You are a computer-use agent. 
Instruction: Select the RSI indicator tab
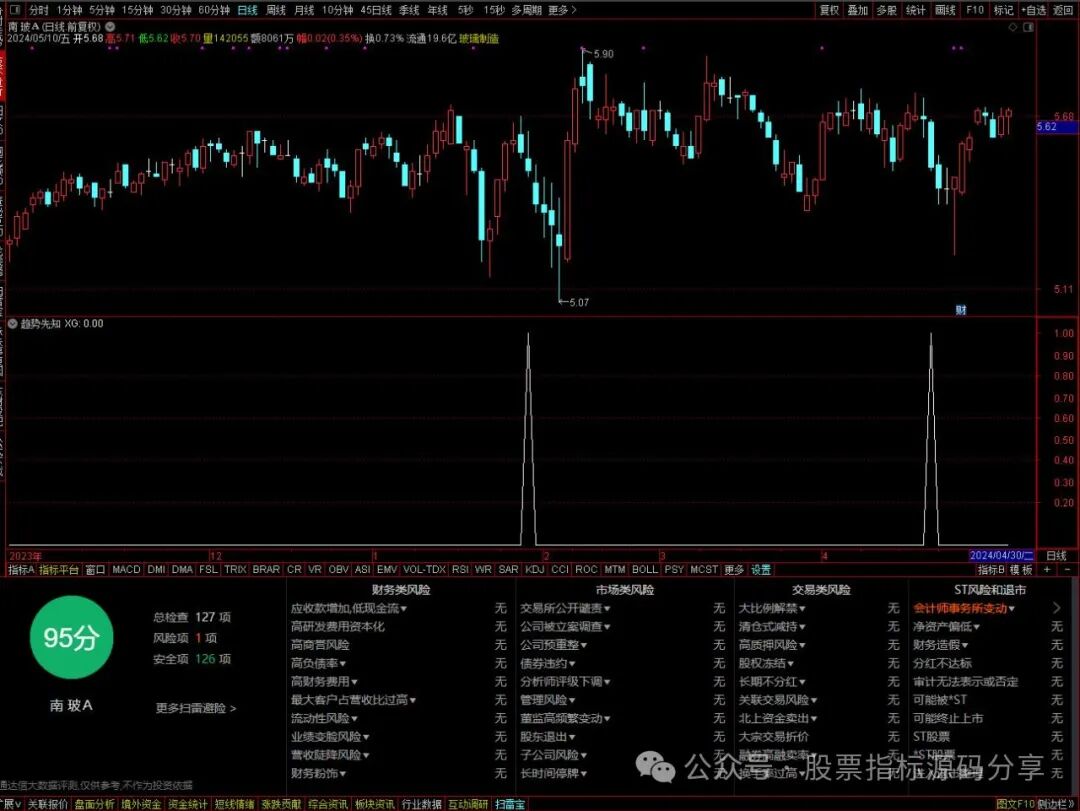(460, 570)
